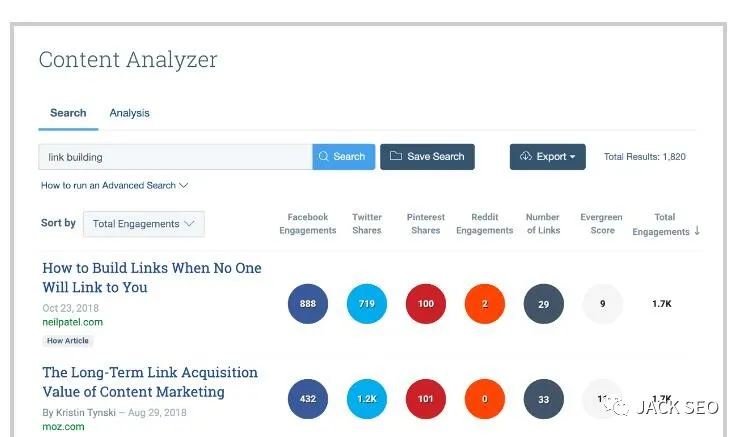This screenshot has height=437, width=742.
Task: Expand How to run an Advanced Search
Action: pyautogui.click(x=114, y=186)
